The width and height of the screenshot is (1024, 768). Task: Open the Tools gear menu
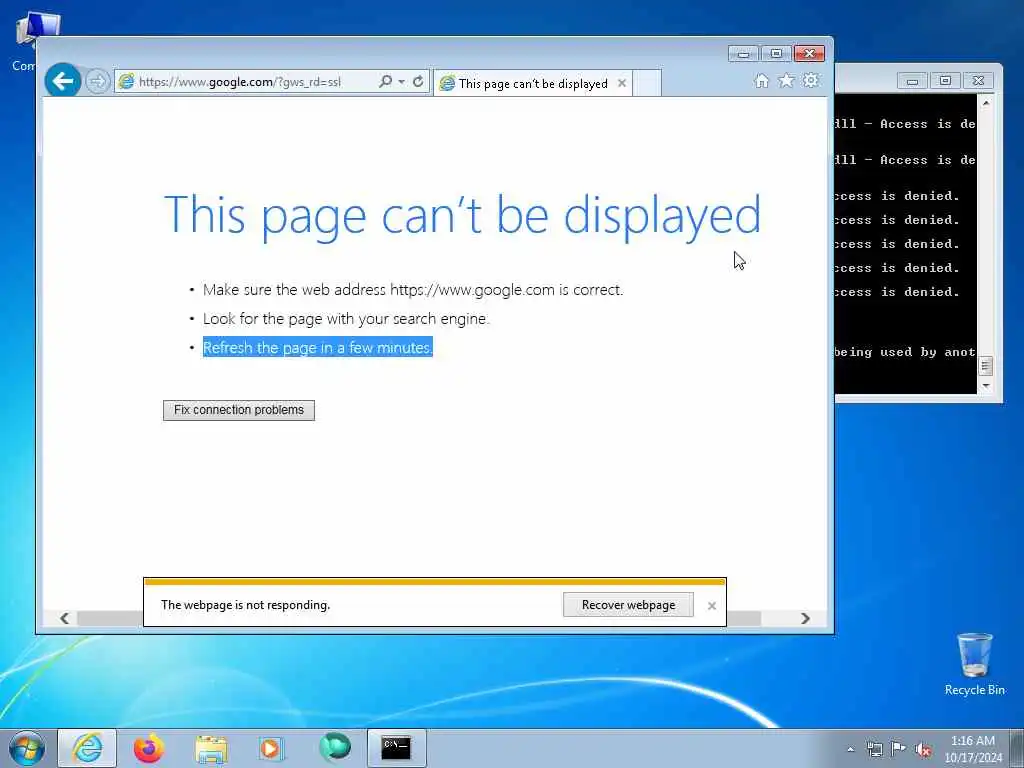(x=810, y=80)
